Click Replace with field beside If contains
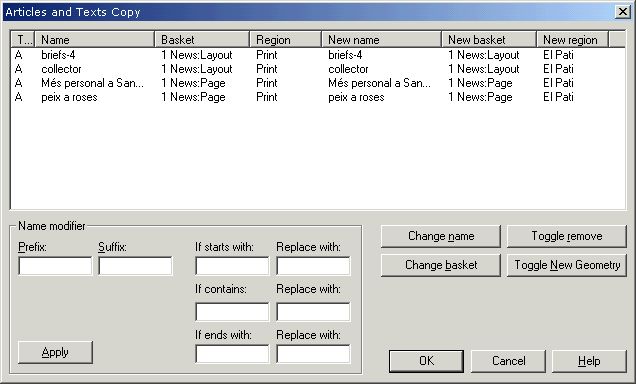This screenshot has height=384, width=636. tap(313, 312)
